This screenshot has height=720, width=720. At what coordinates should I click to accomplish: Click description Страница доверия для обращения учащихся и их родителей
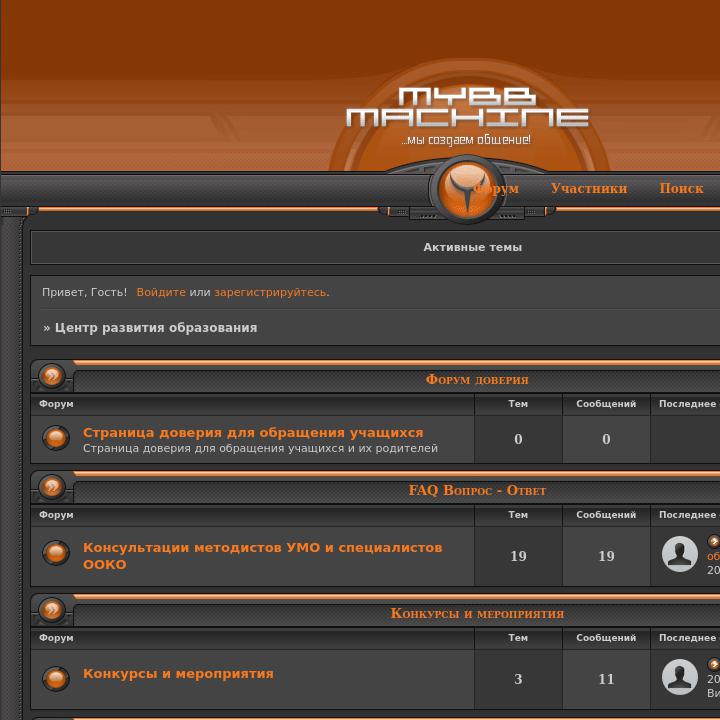tap(260, 448)
